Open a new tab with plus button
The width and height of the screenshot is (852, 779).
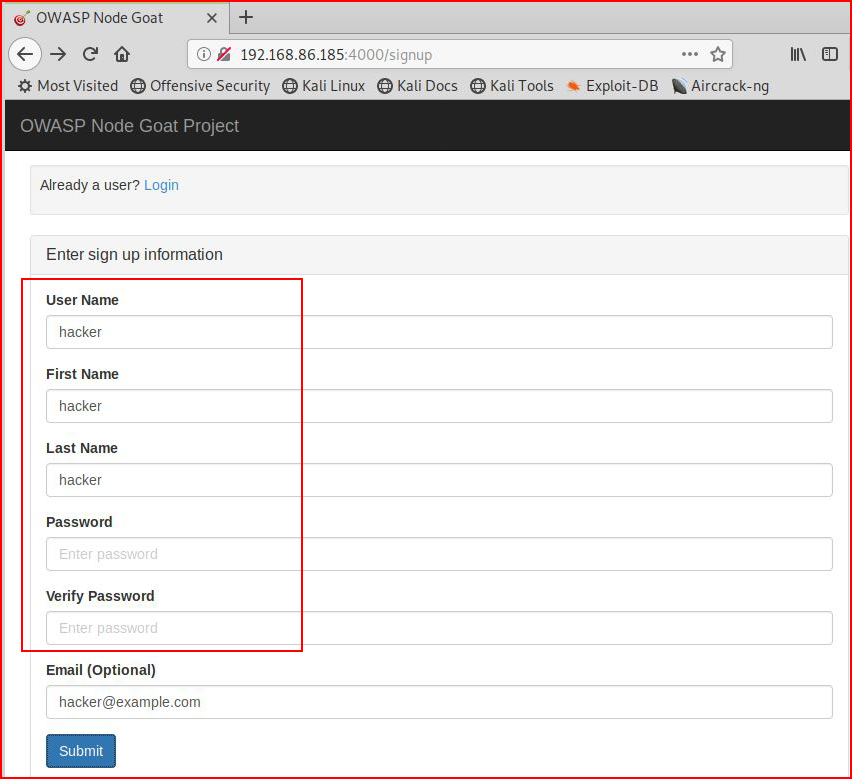(x=246, y=17)
